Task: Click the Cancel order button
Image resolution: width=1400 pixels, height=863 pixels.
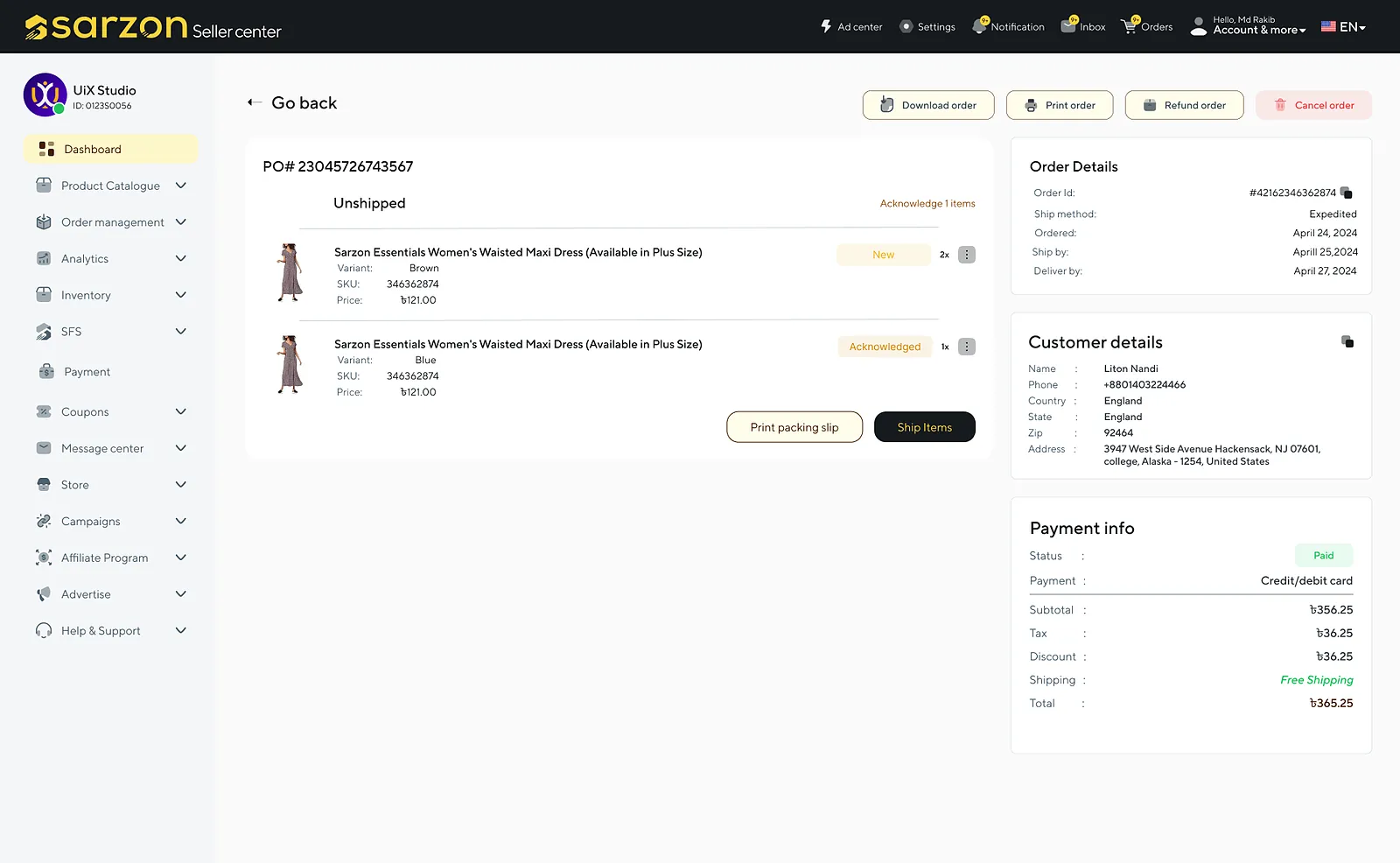Action: [x=1313, y=105]
